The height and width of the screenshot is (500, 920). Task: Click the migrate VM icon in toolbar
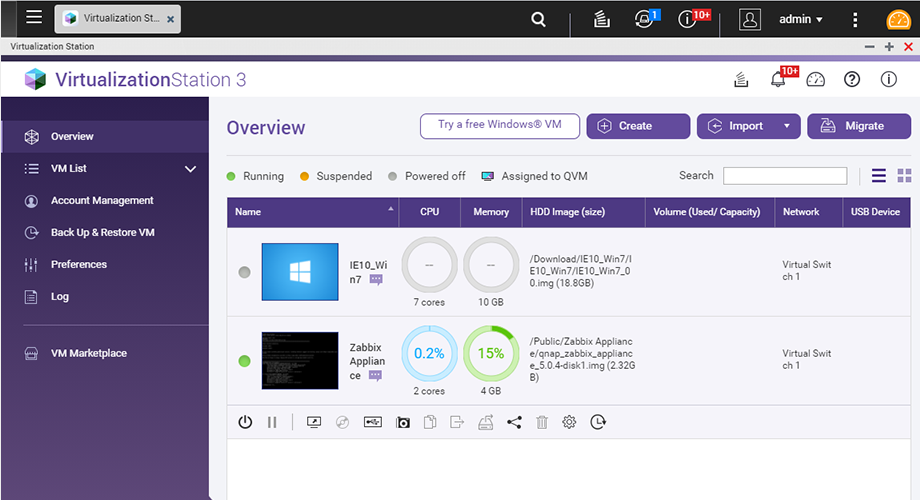(485, 422)
